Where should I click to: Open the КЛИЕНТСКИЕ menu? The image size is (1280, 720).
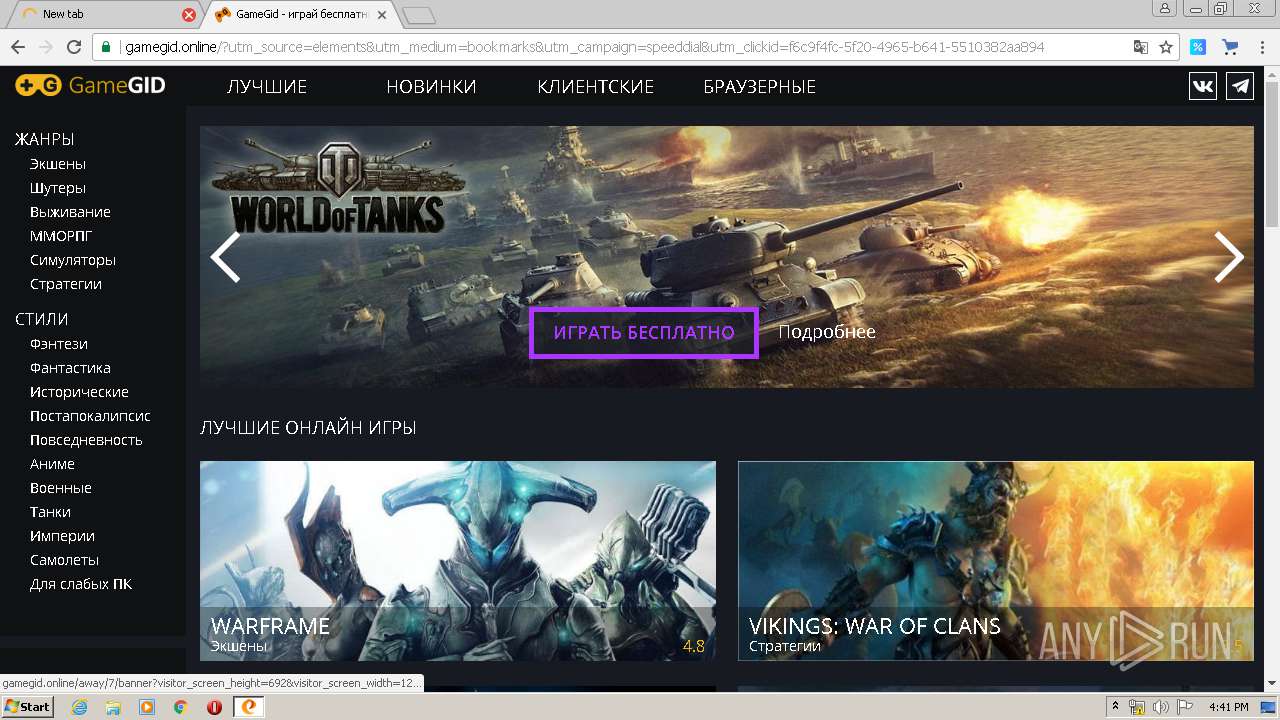595,87
